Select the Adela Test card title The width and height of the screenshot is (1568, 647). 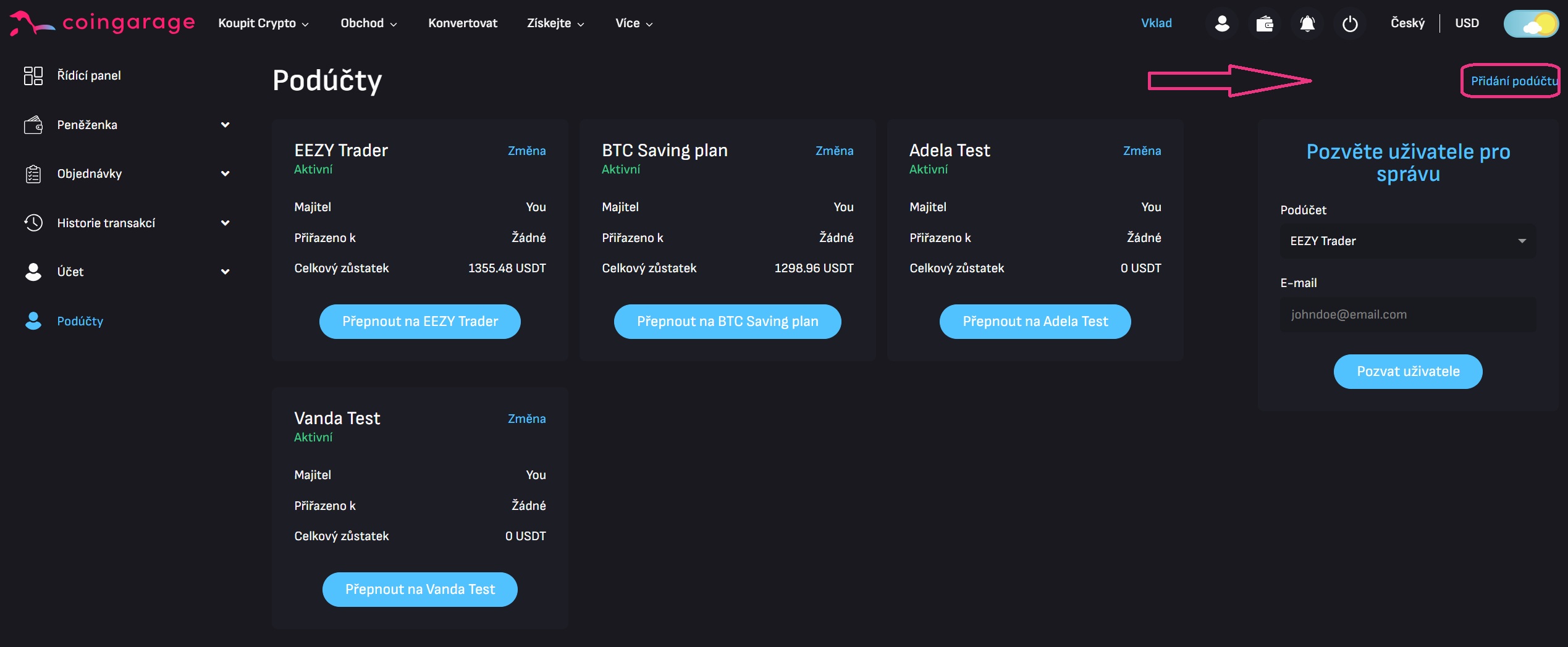[x=950, y=150]
